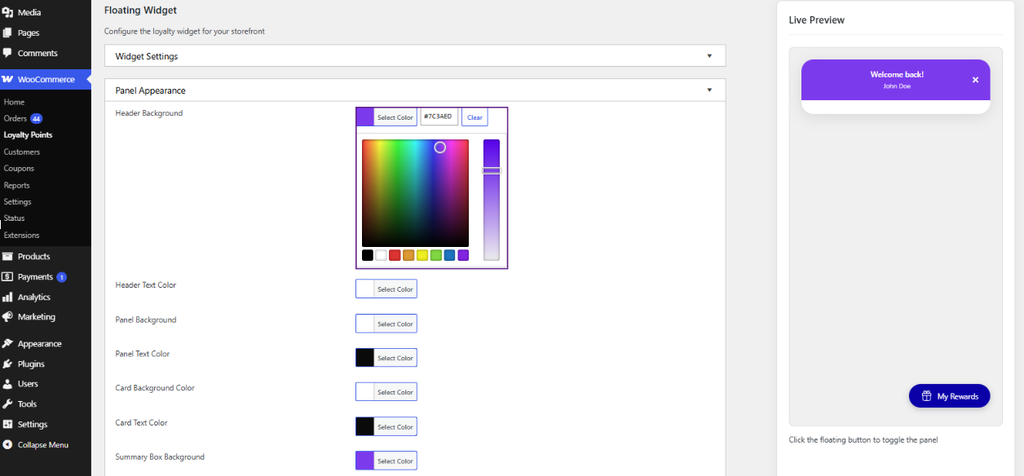Go to Coupons submenu item
The width and height of the screenshot is (1024, 476).
click(19, 168)
